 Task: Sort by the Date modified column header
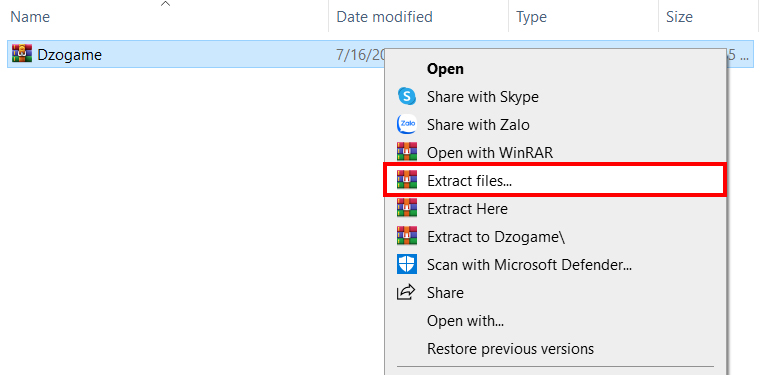(419, 17)
